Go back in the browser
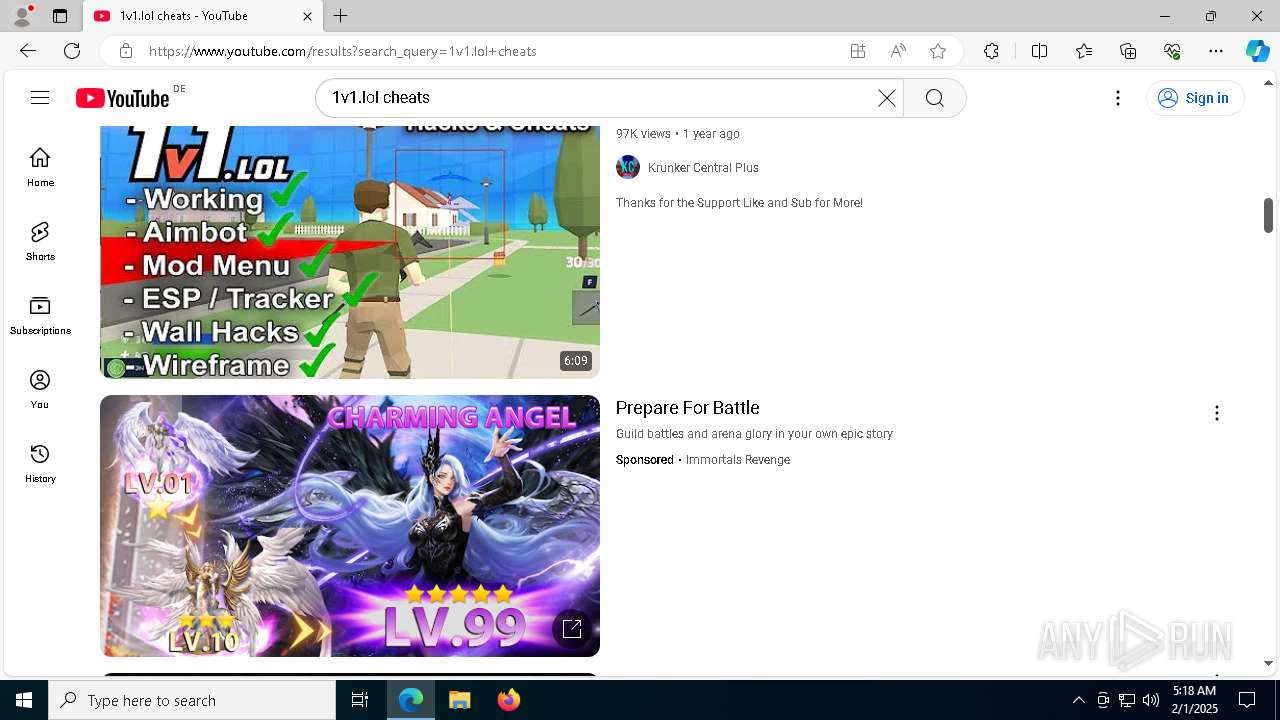This screenshot has height=720, width=1280. 28,51
